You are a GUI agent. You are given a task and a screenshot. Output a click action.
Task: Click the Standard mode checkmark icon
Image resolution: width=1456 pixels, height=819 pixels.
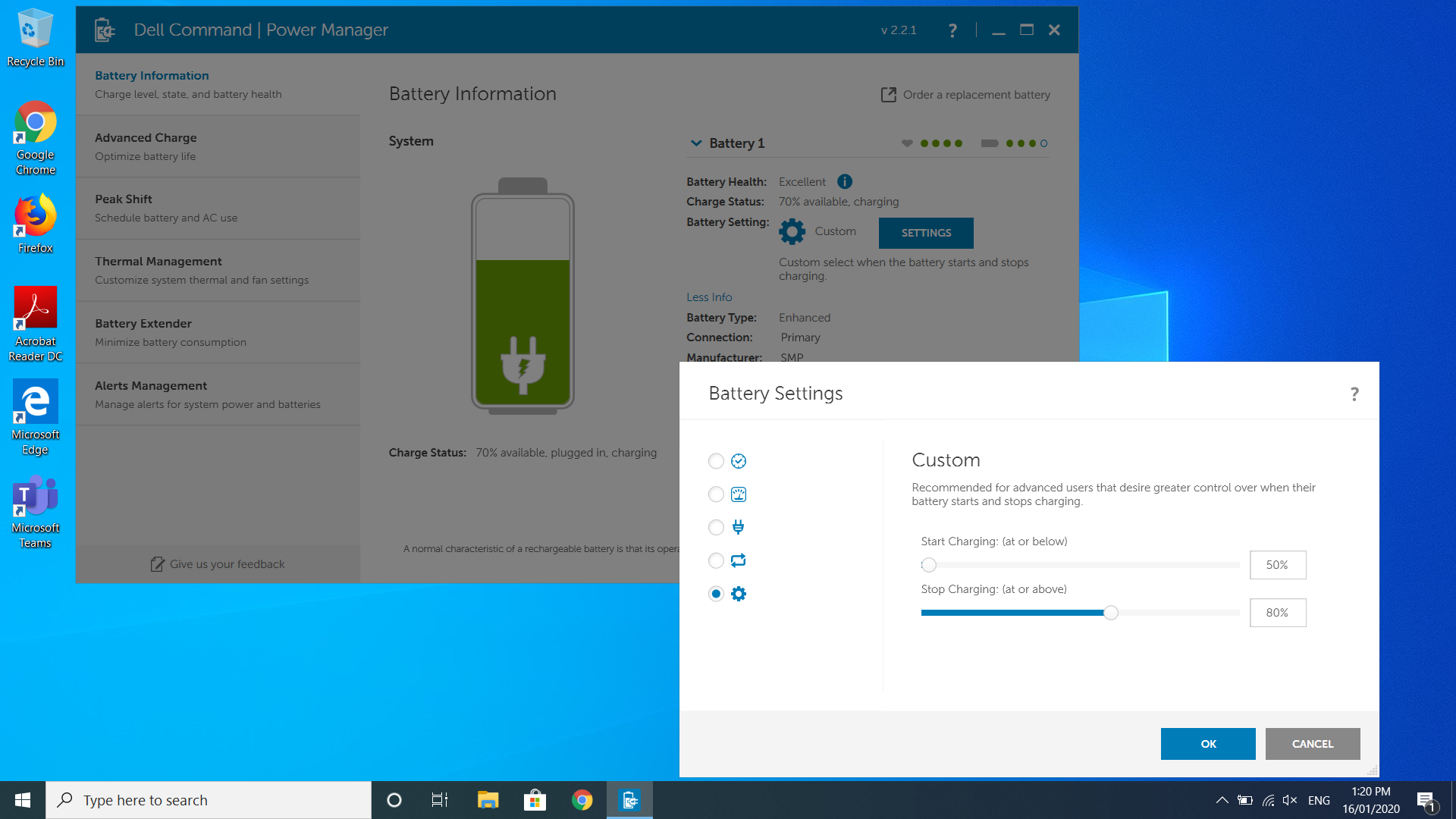point(739,461)
